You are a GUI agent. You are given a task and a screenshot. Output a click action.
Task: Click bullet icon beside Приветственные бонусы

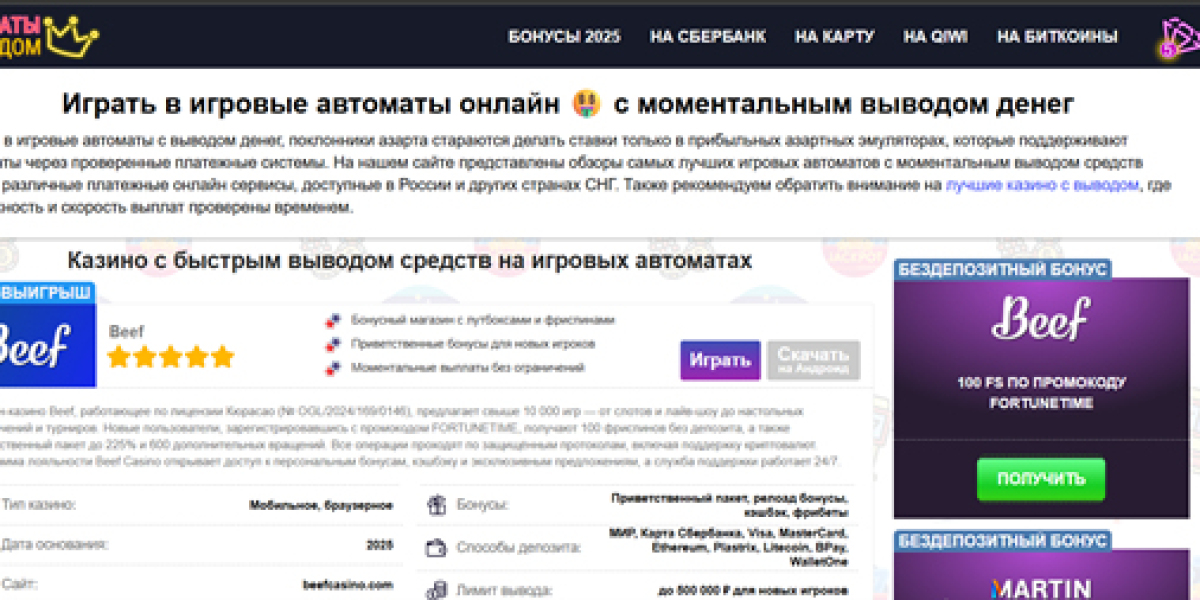[x=334, y=344]
